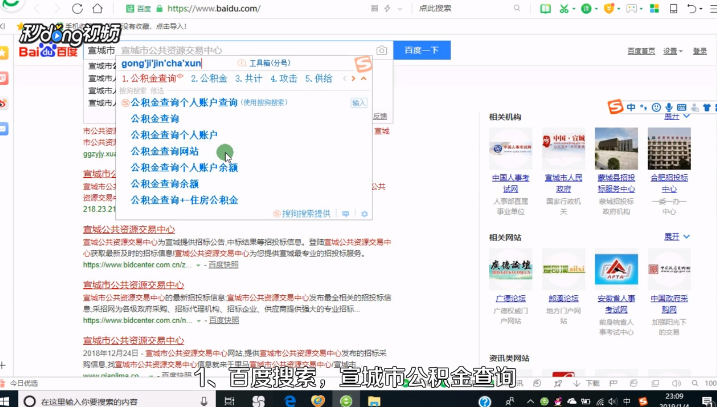Open the 设置 settings dropdown

pyautogui.click(x=673, y=51)
